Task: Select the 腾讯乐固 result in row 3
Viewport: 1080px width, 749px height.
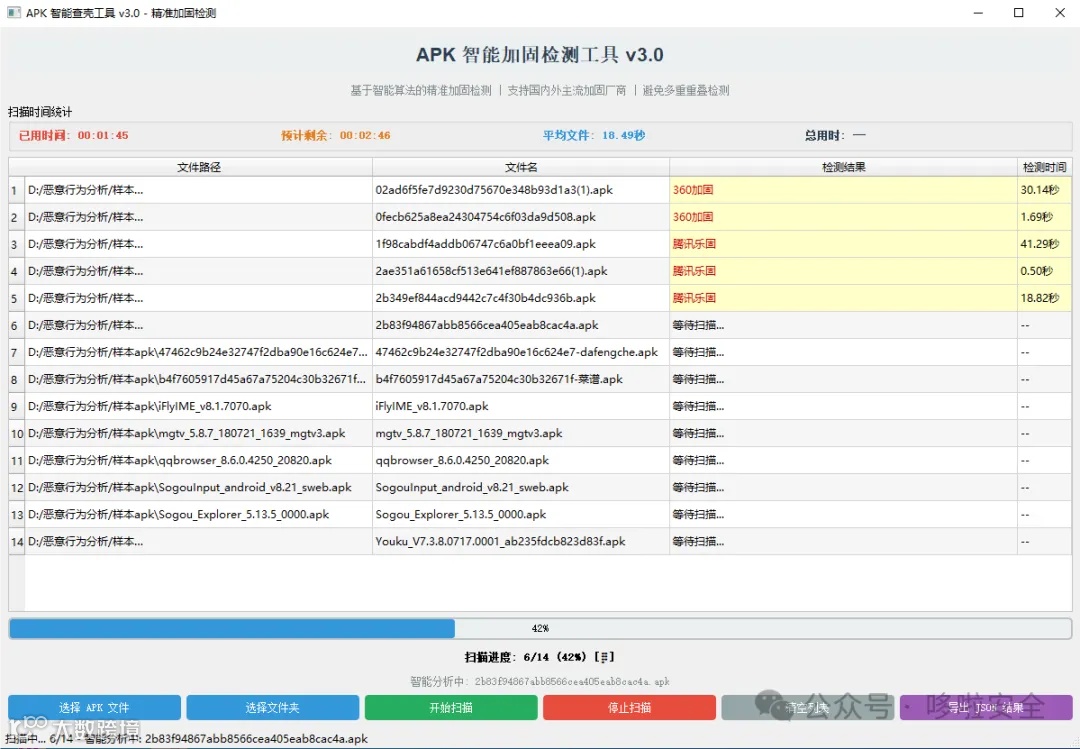Action: coord(500,243)
